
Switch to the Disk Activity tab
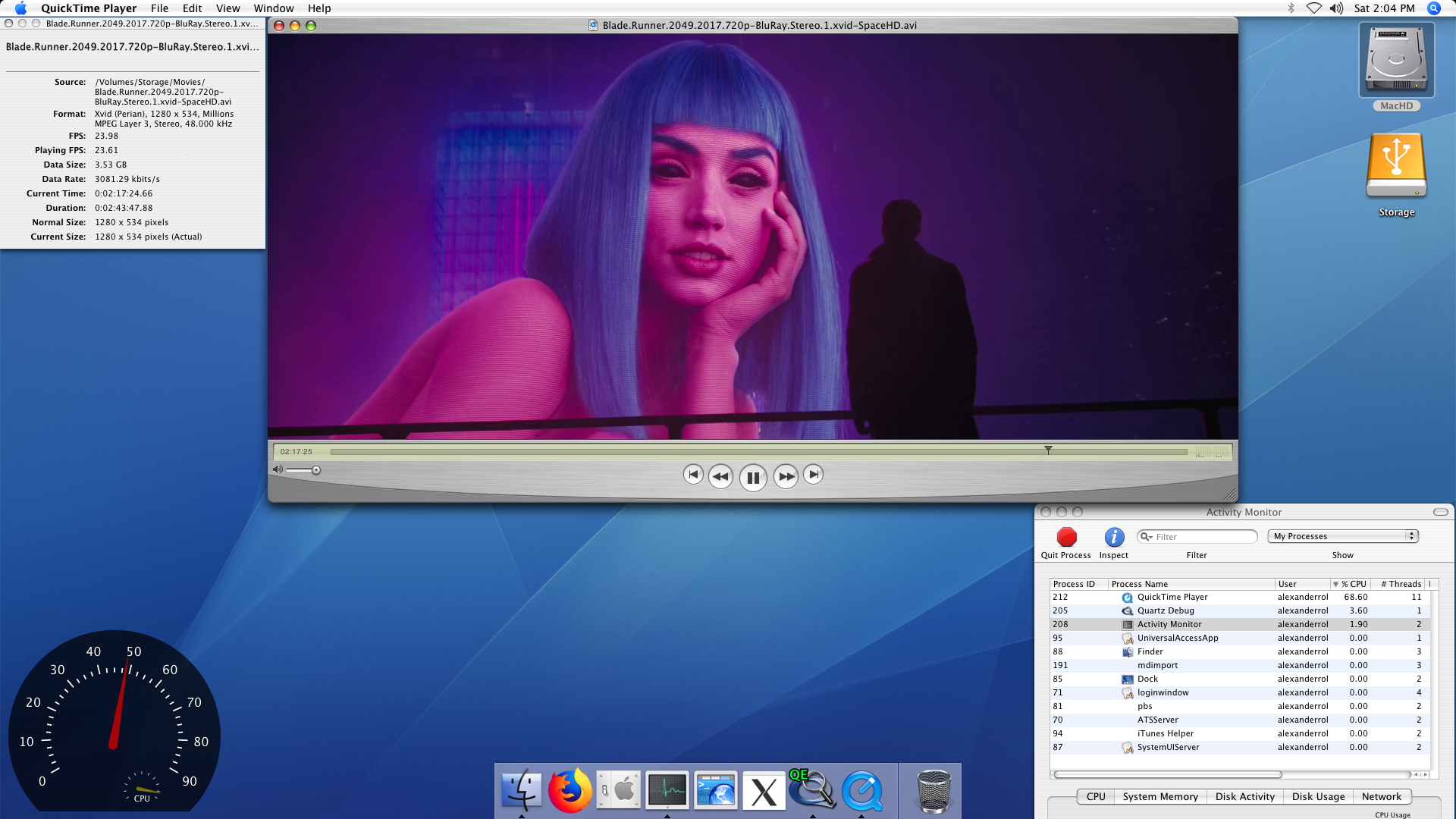tap(1244, 796)
